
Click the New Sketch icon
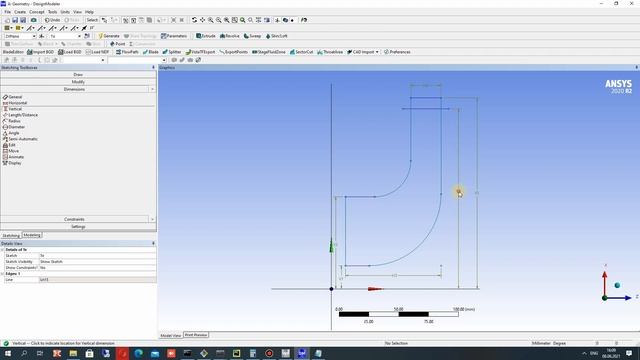(x=87, y=36)
